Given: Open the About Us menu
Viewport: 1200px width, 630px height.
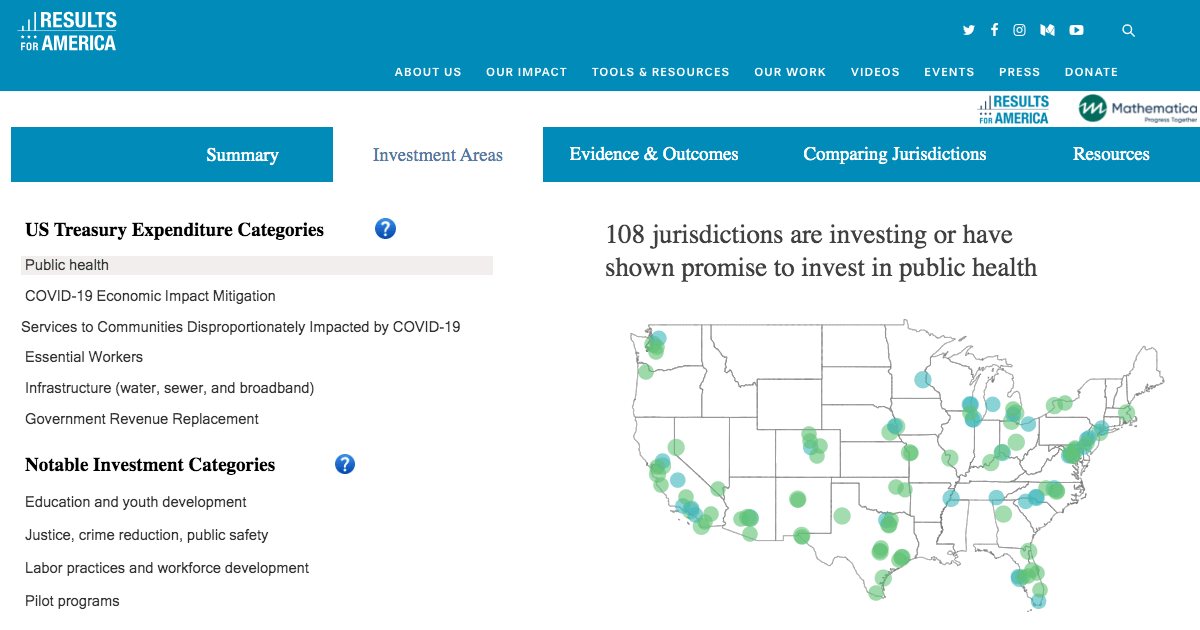Looking at the screenshot, I should coord(428,72).
